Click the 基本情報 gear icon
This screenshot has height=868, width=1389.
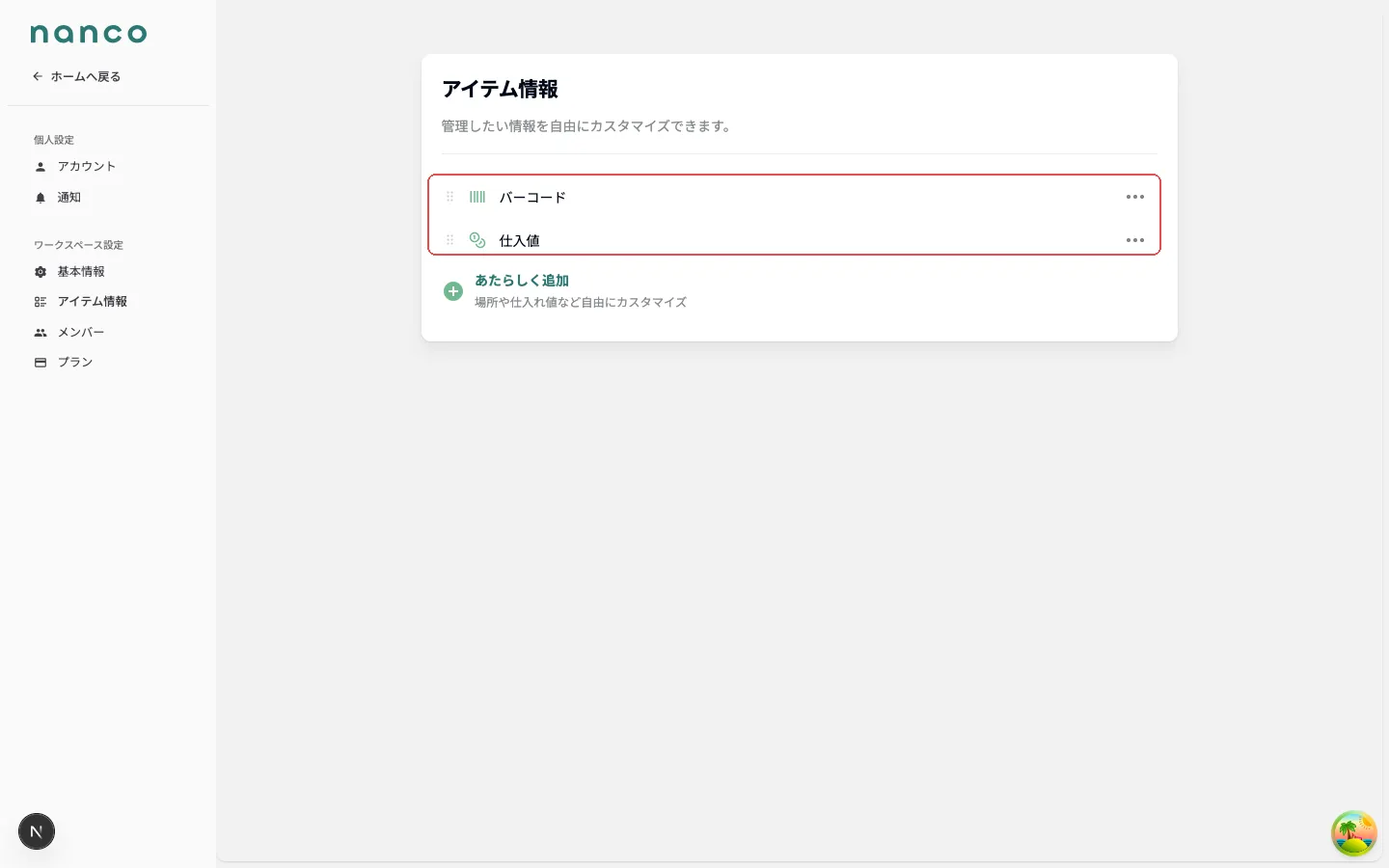[x=41, y=272]
